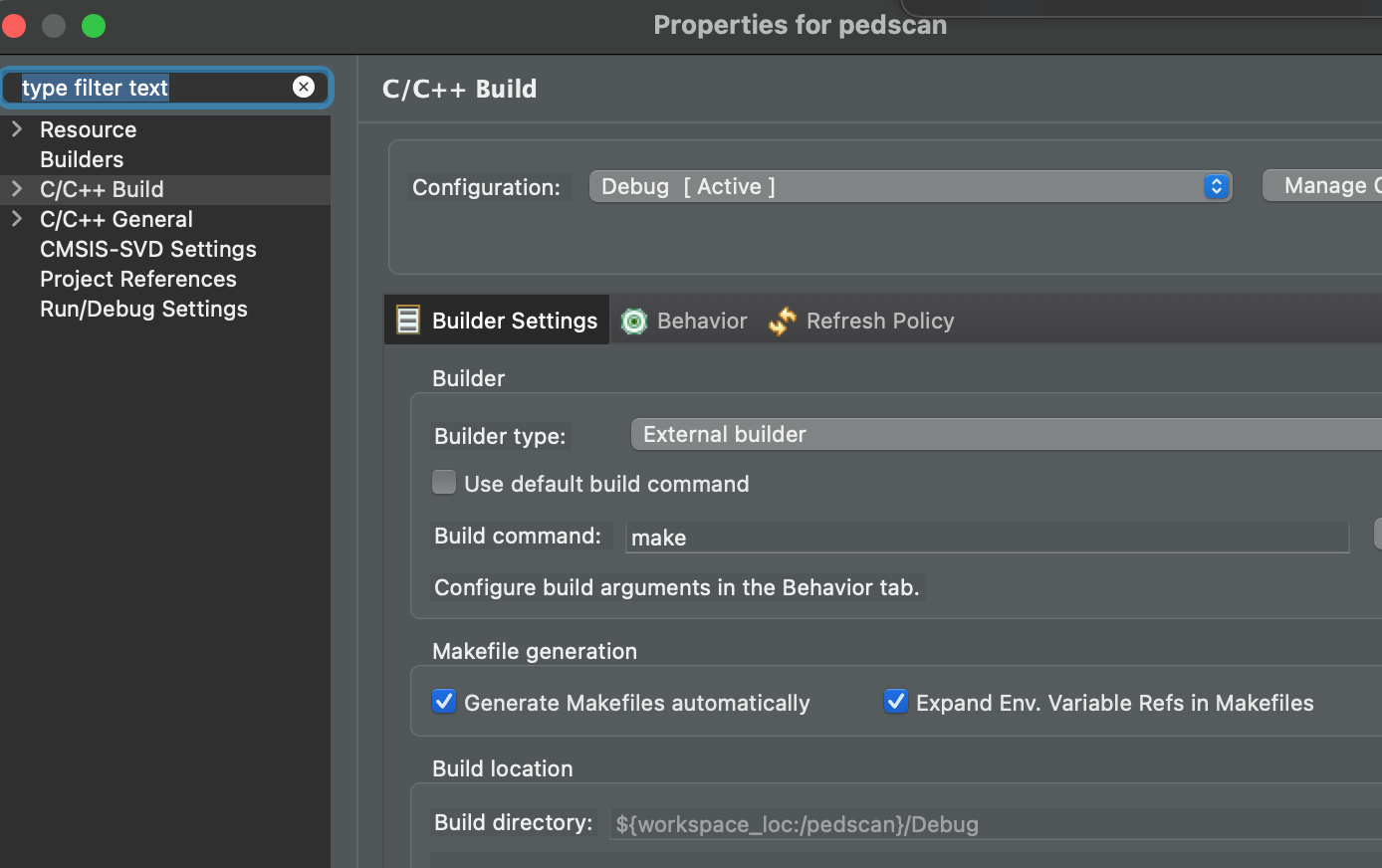Click the green zoom window button
Image resolution: width=1382 pixels, height=868 pixels.
click(x=94, y=26)
